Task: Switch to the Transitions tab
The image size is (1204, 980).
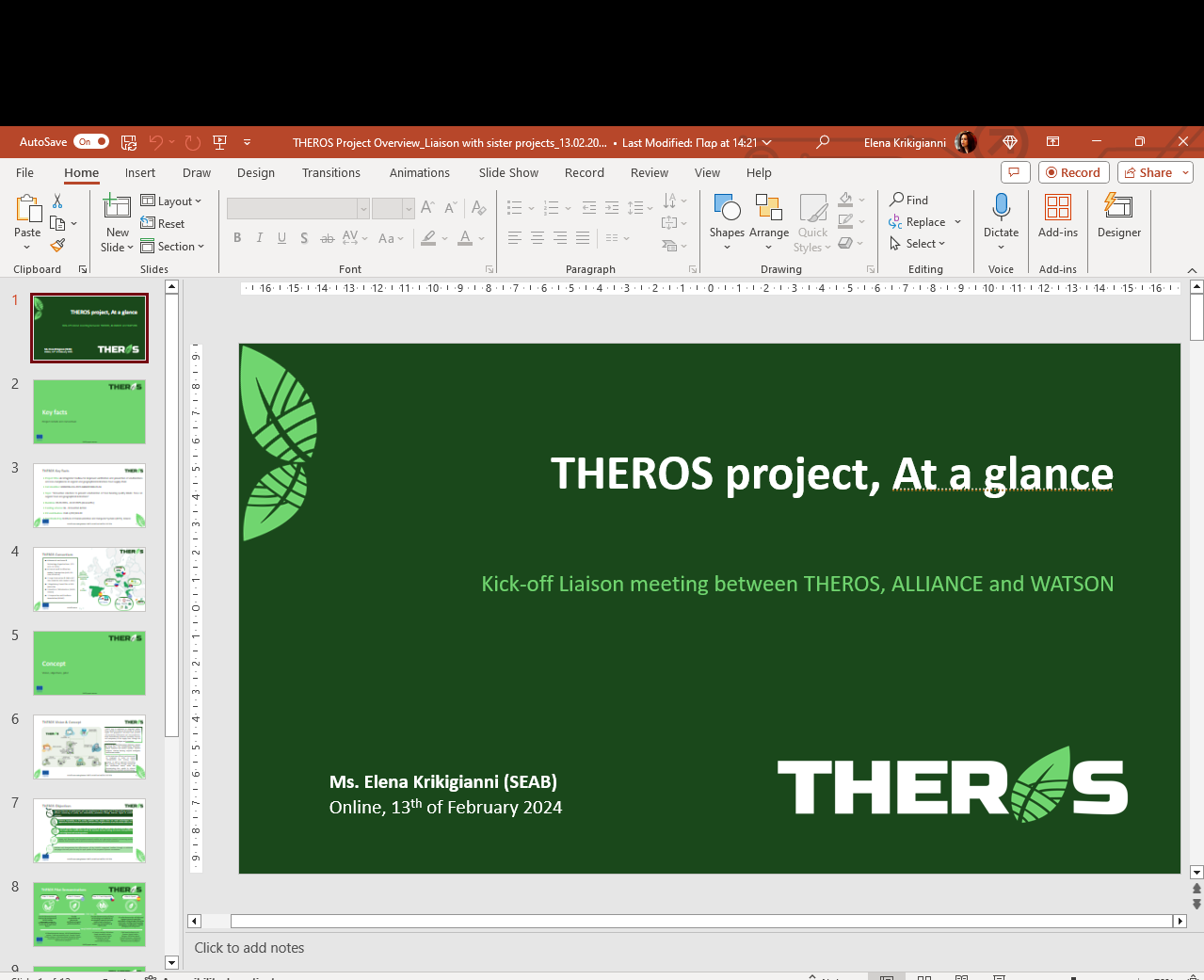Action: pos(331,172)
